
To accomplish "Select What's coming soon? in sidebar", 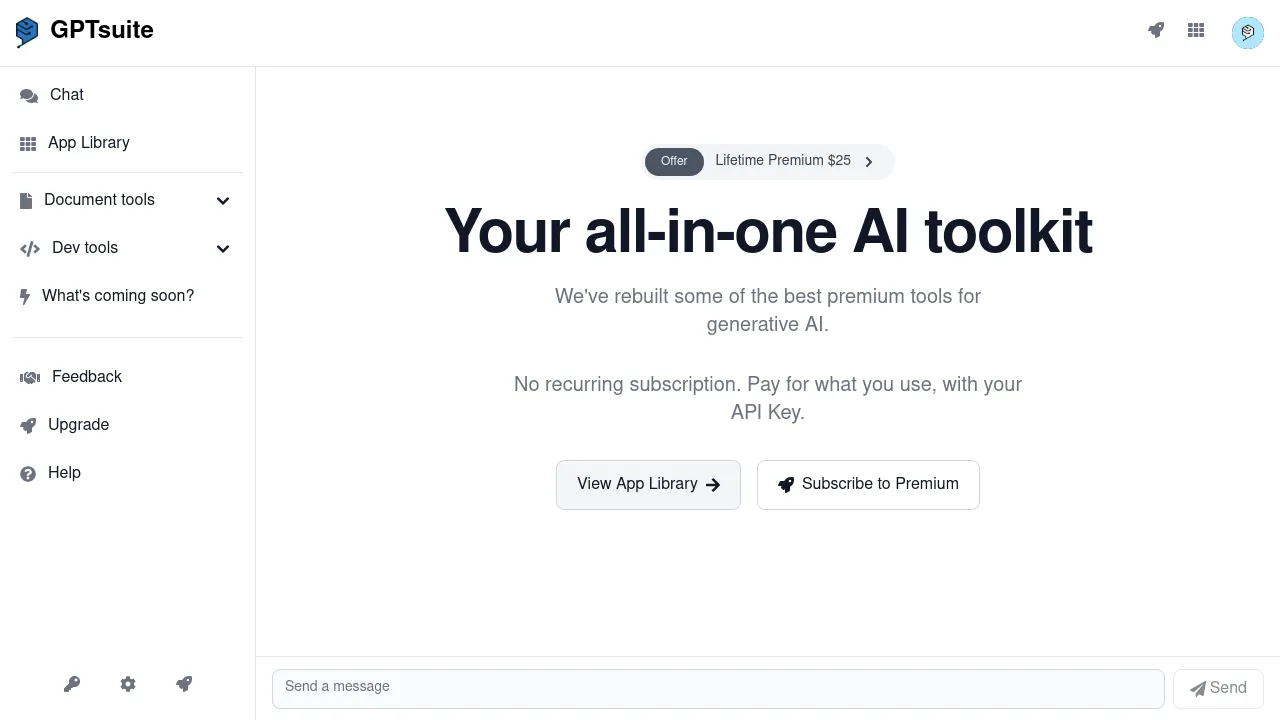I will (118, 295).
